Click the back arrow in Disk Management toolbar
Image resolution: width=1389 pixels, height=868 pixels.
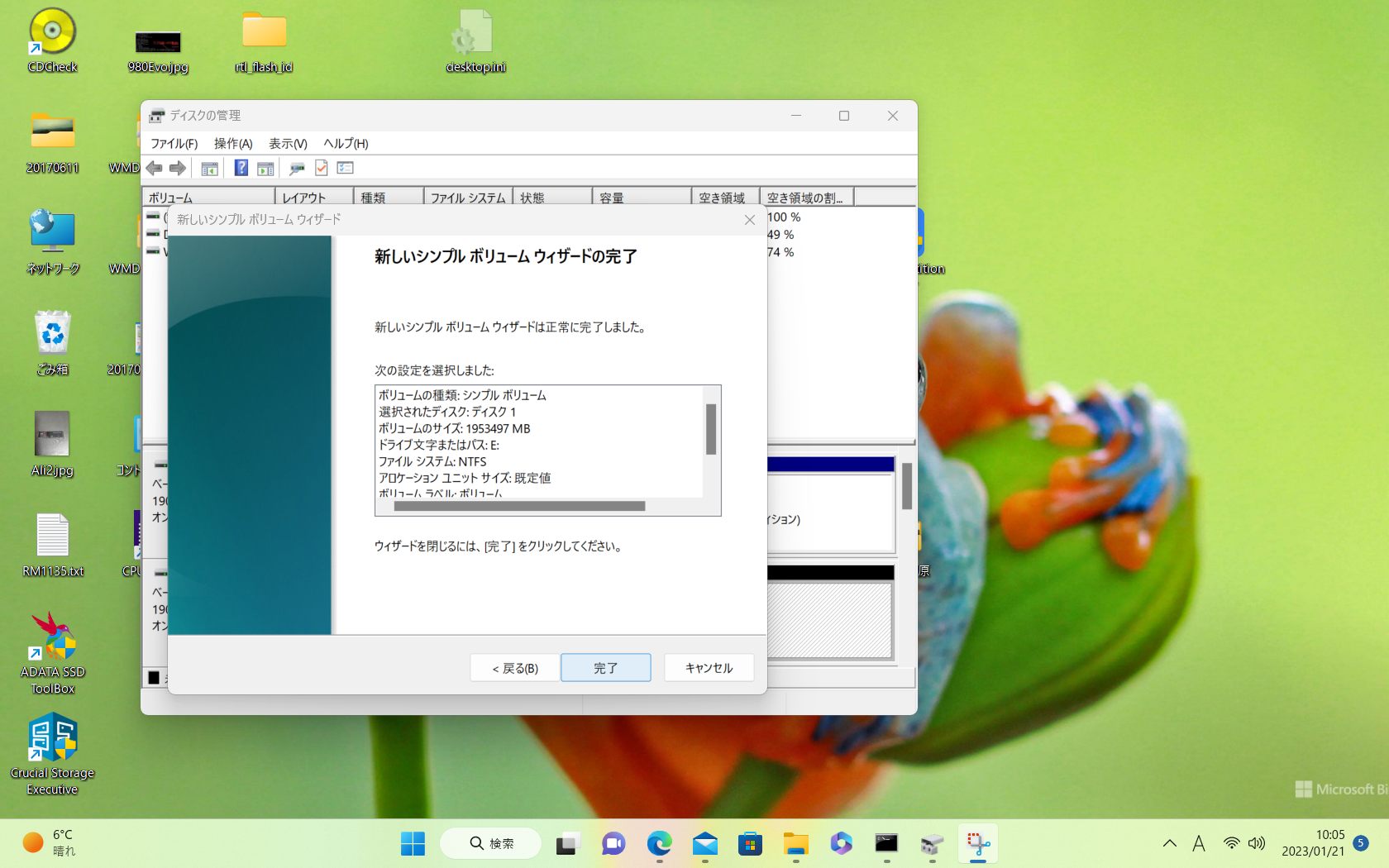coord(155,169)
